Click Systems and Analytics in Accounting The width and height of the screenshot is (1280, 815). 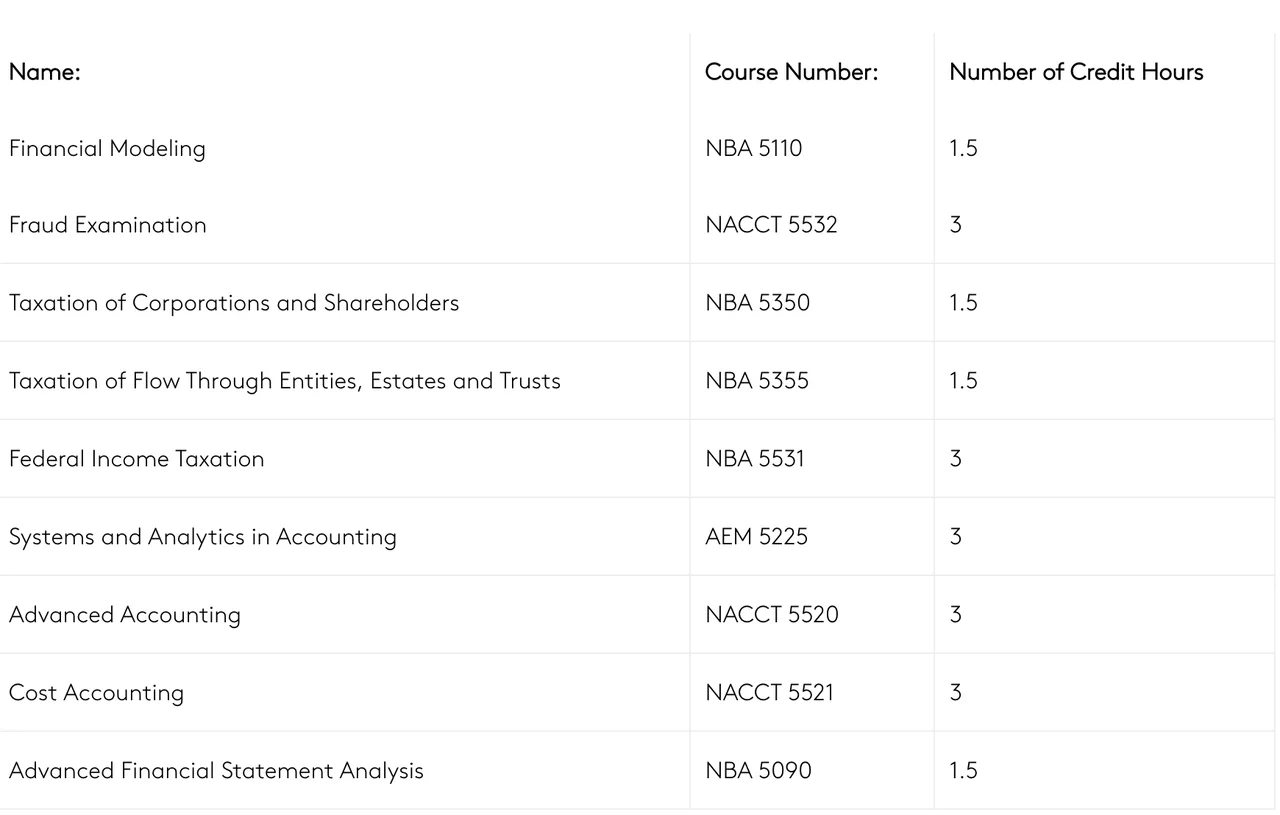[203, 537]
